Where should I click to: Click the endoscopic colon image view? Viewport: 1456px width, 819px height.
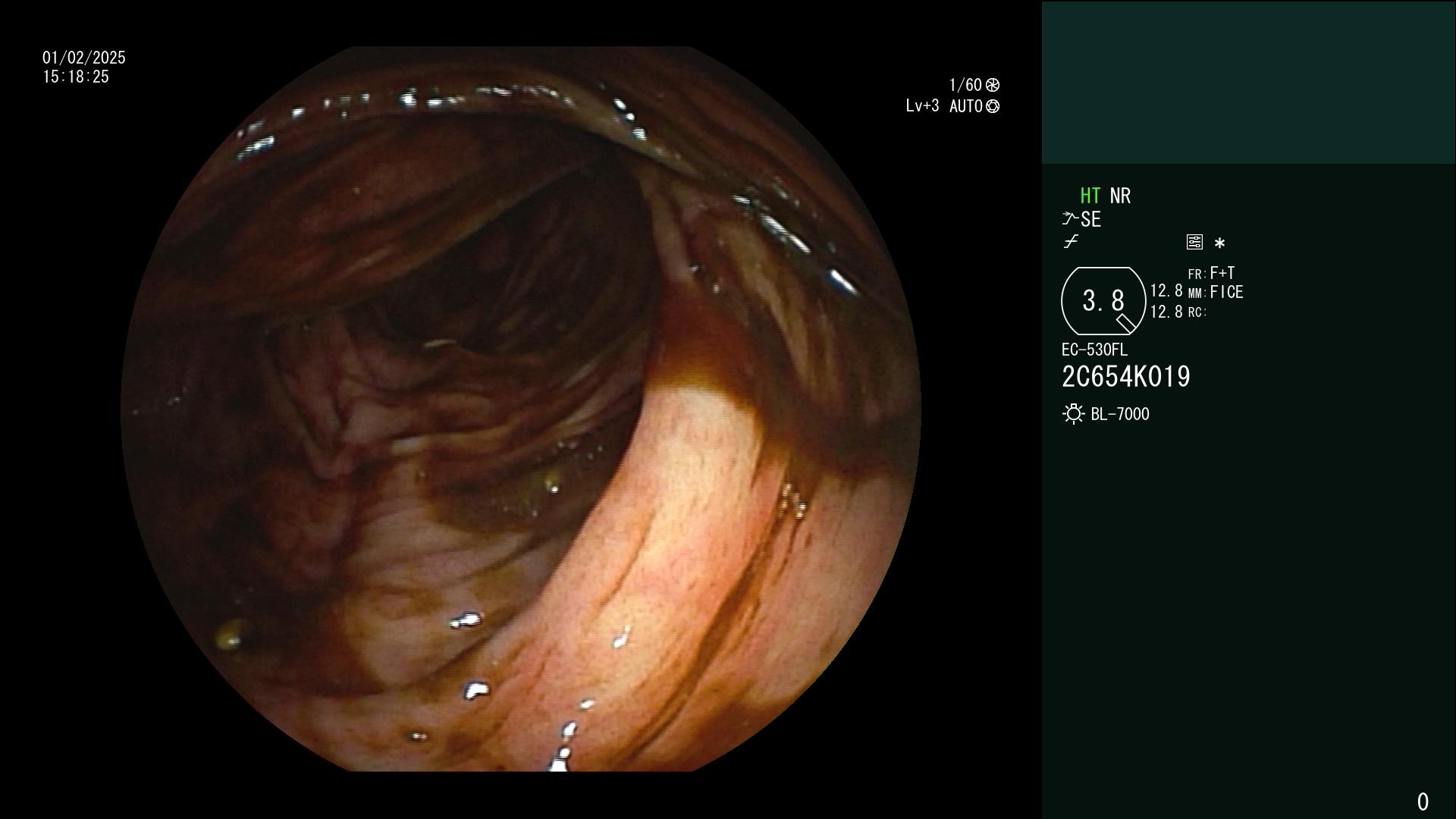point(521,409)
